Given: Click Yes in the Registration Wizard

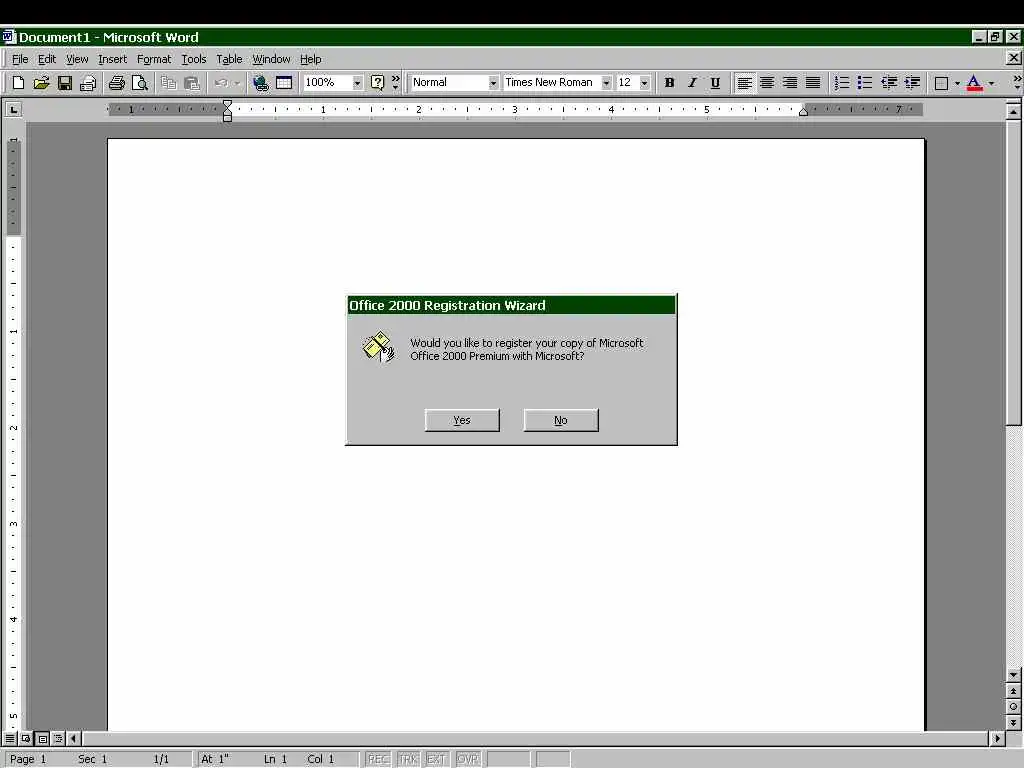Looking at the screenshot, I should tap(462, 421).
